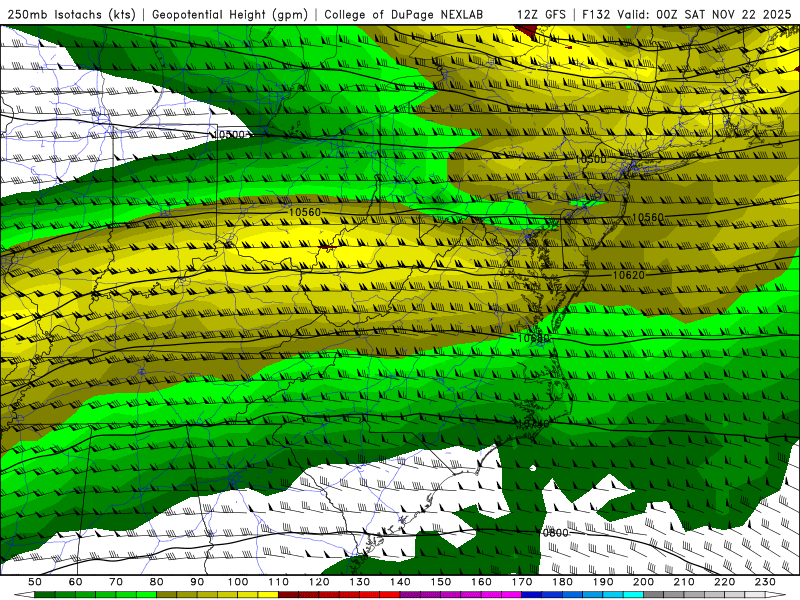Click the 'Geopotential Height (gpm)' header text
The width and height of the screenshot is (800, 600).
pos(230,15)
